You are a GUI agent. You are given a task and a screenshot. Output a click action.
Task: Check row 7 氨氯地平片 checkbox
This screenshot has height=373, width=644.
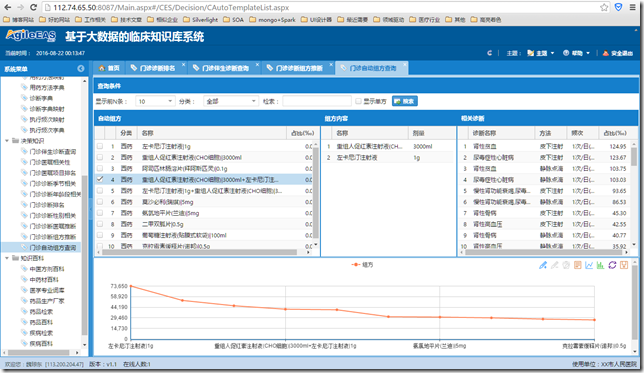pos(100,213)
